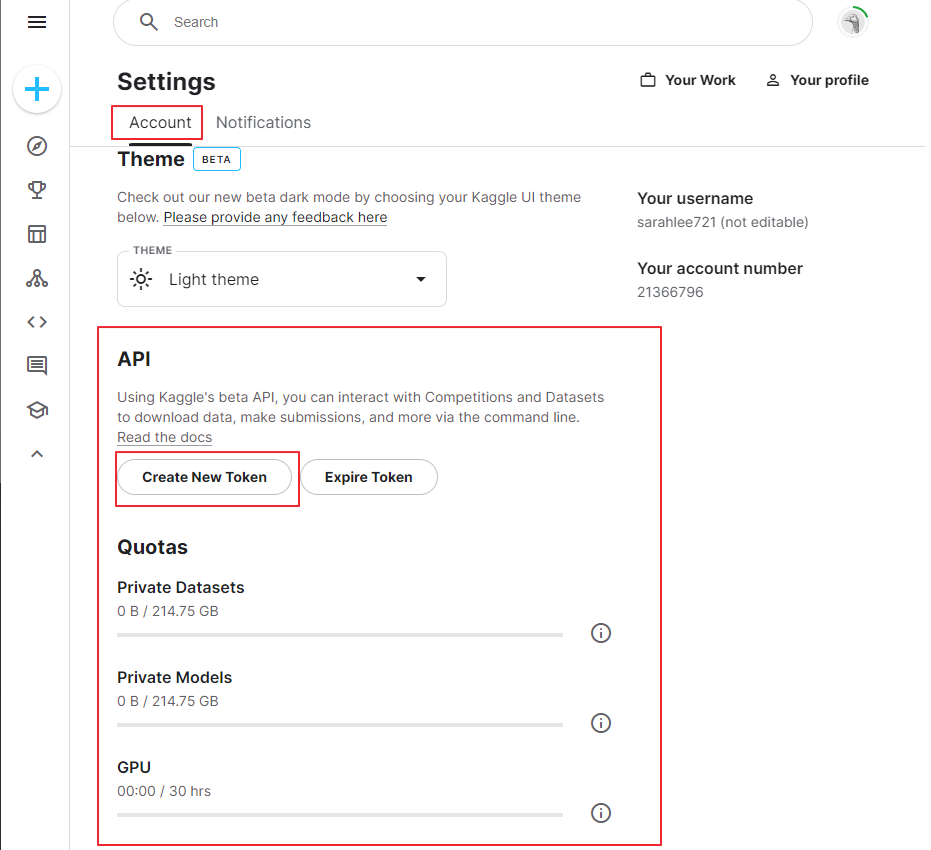Click the API section heading
931x850 pixels.
(x=134, y=359)
